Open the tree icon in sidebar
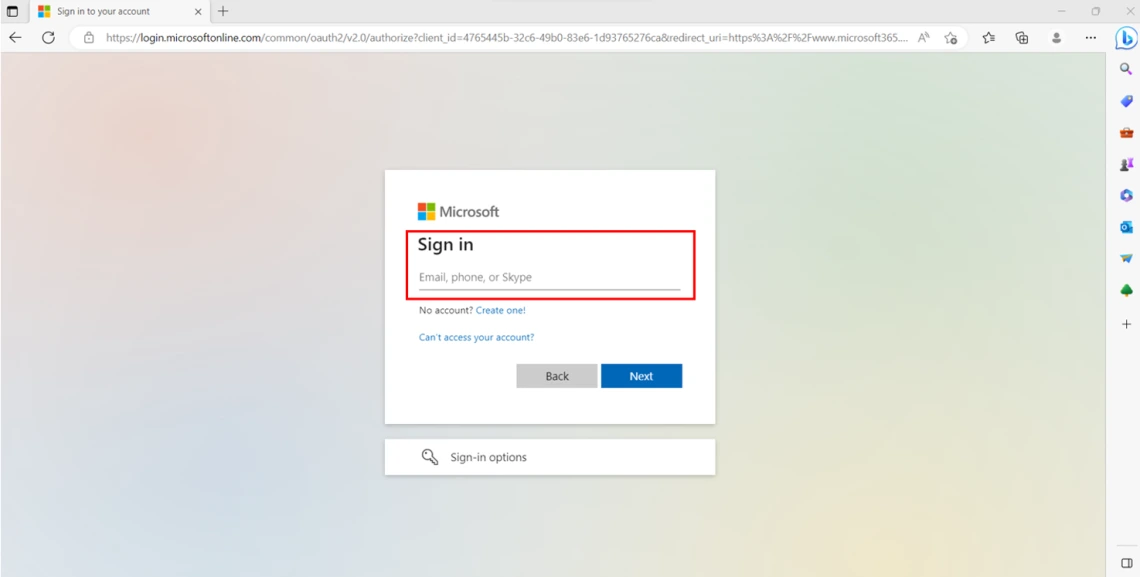Screen dimensions: 1140x577 click(x=1126, y=291)
